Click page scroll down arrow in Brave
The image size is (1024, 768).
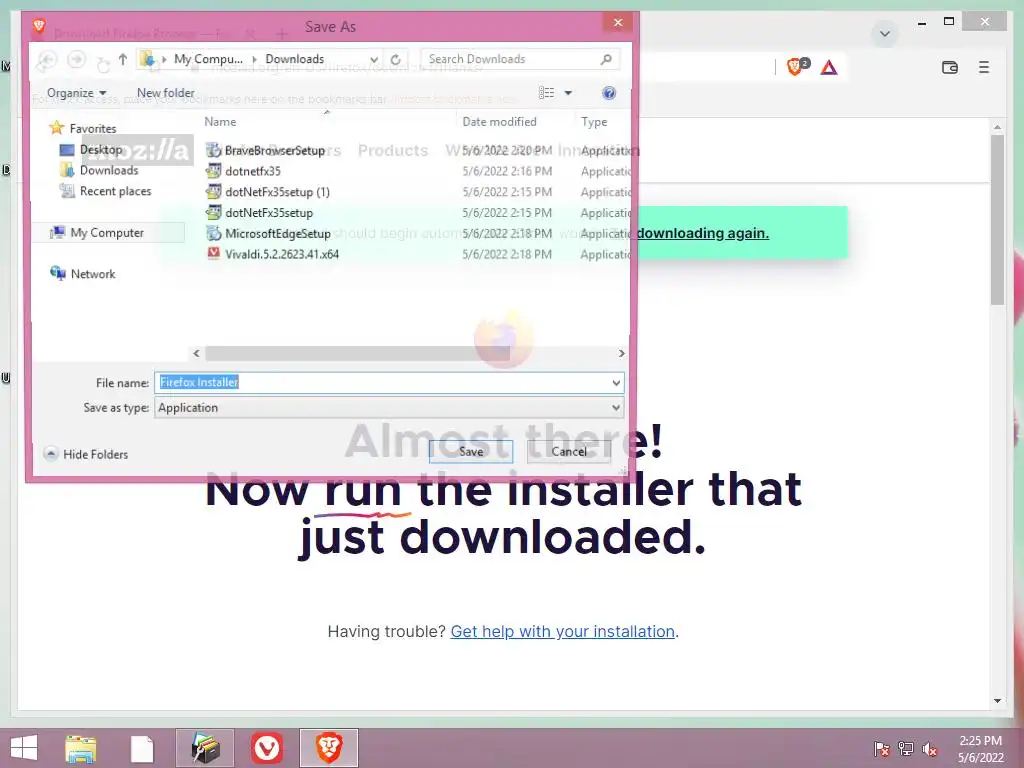997,701
